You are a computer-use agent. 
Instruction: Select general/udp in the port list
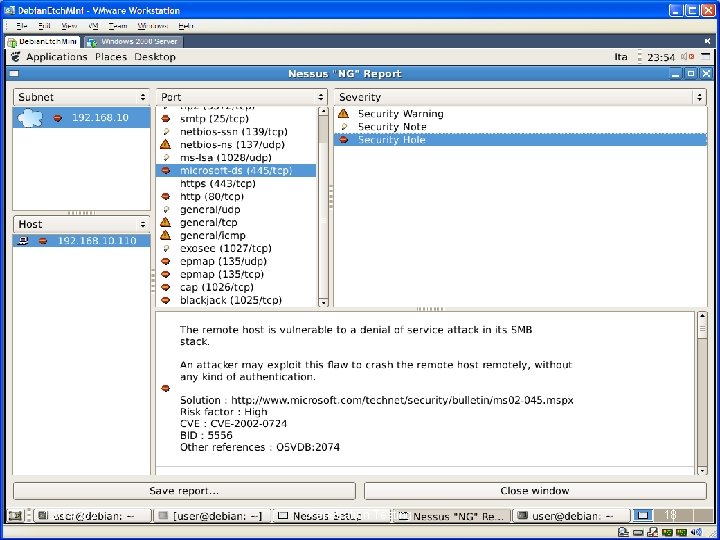pyautogui.click(x=236, y=209)
